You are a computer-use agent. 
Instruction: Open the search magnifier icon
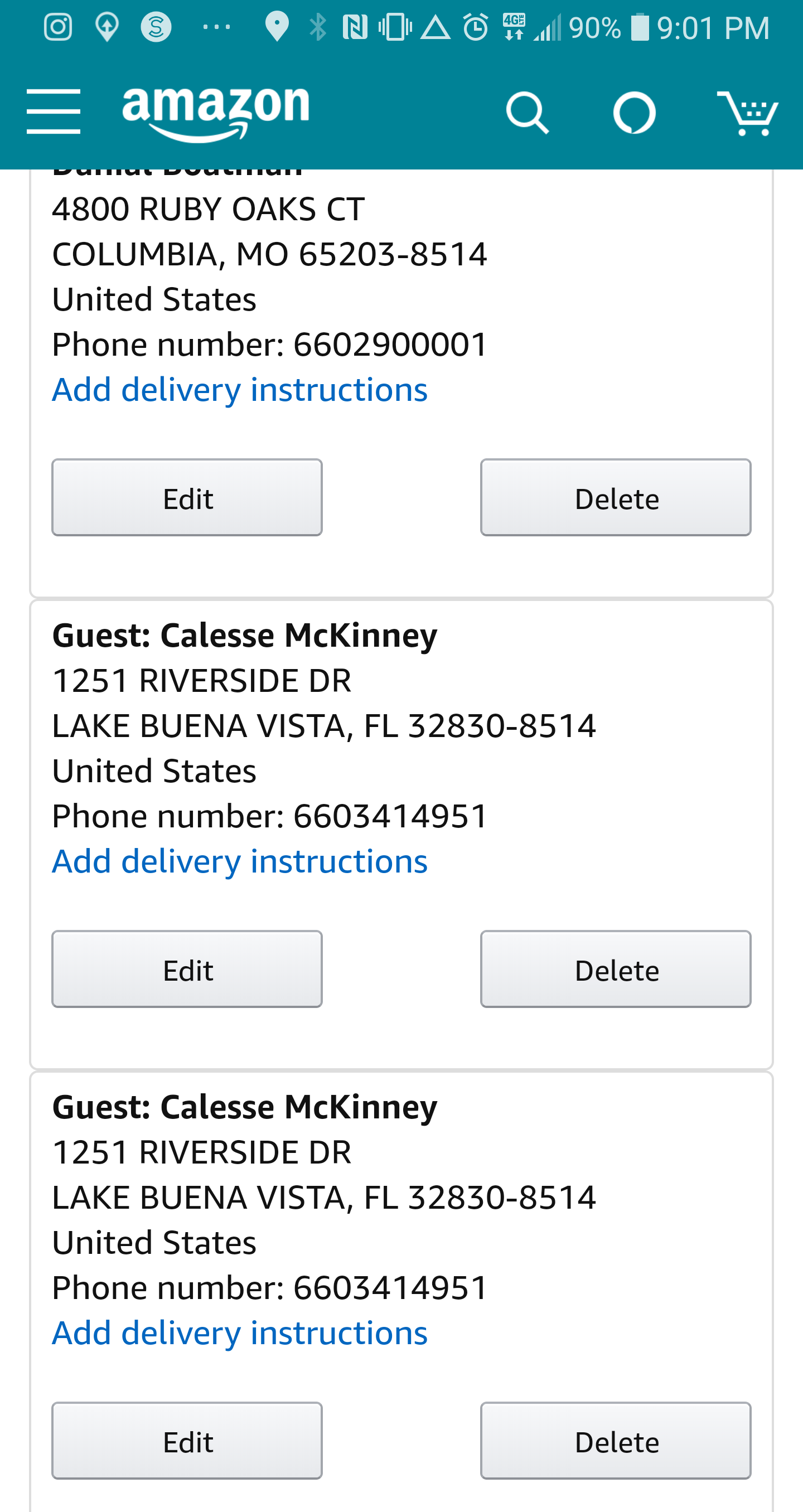526,112
